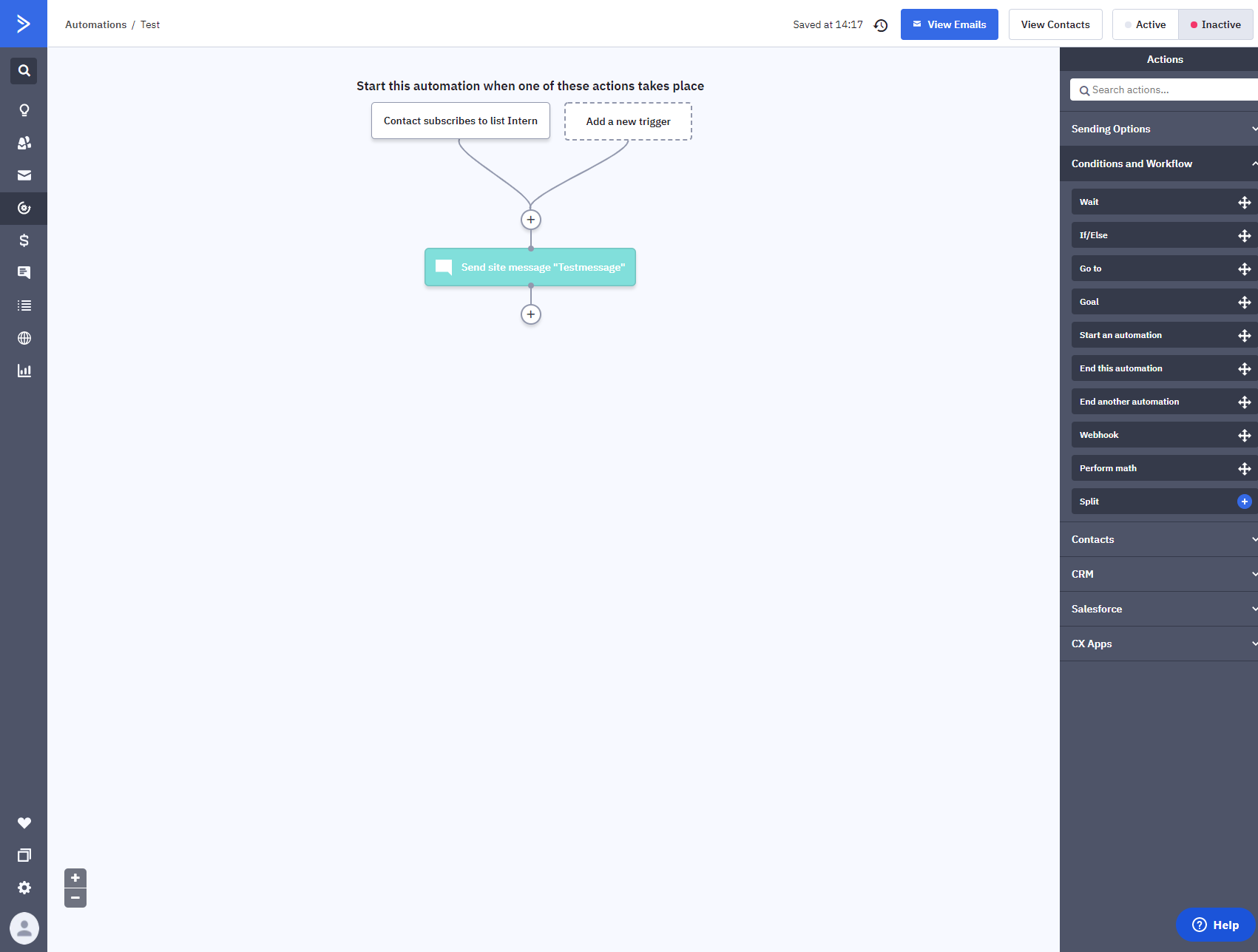Add step above site message node

point(530,220)
